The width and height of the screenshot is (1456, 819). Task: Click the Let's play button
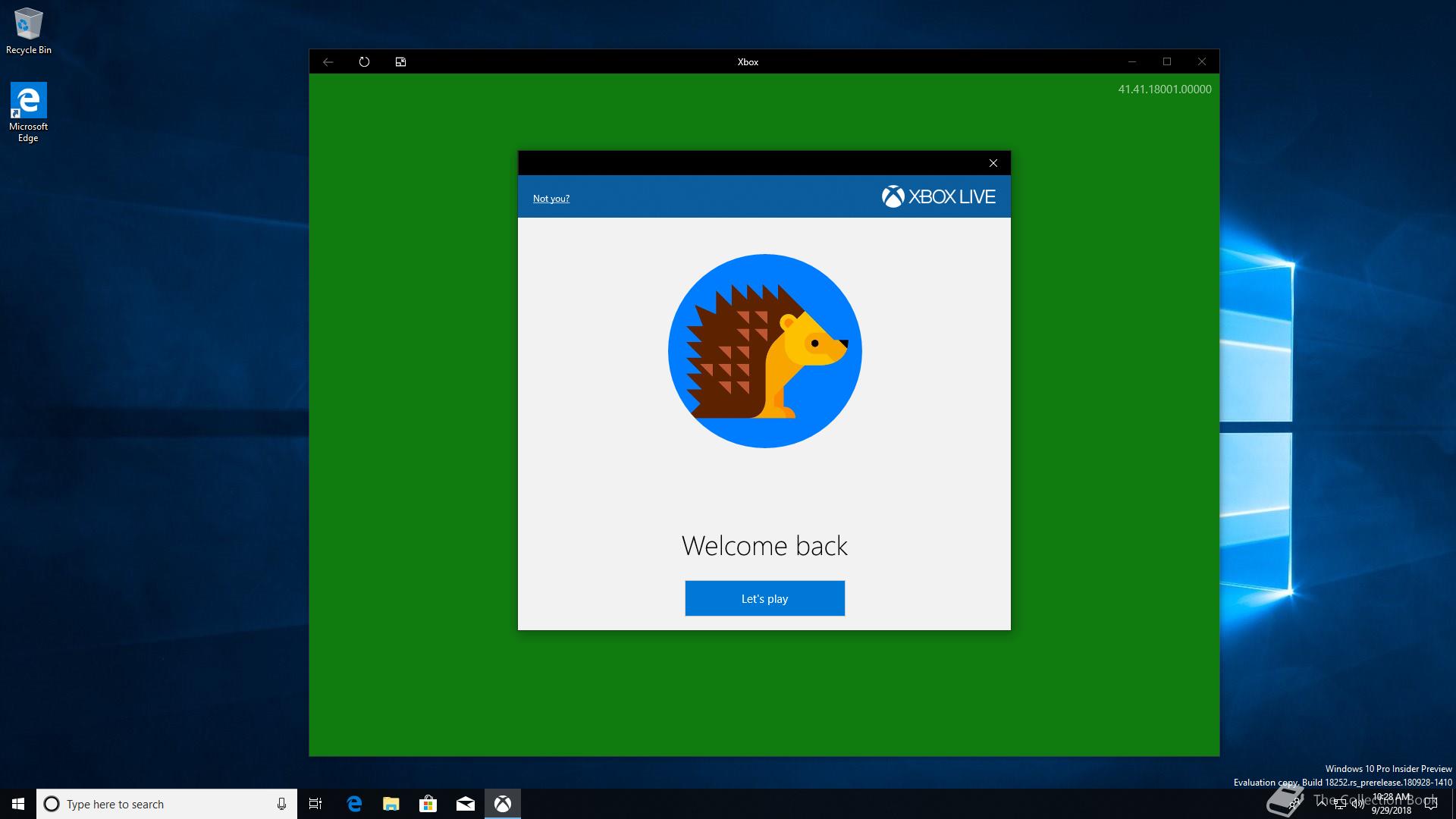point(764,598)
